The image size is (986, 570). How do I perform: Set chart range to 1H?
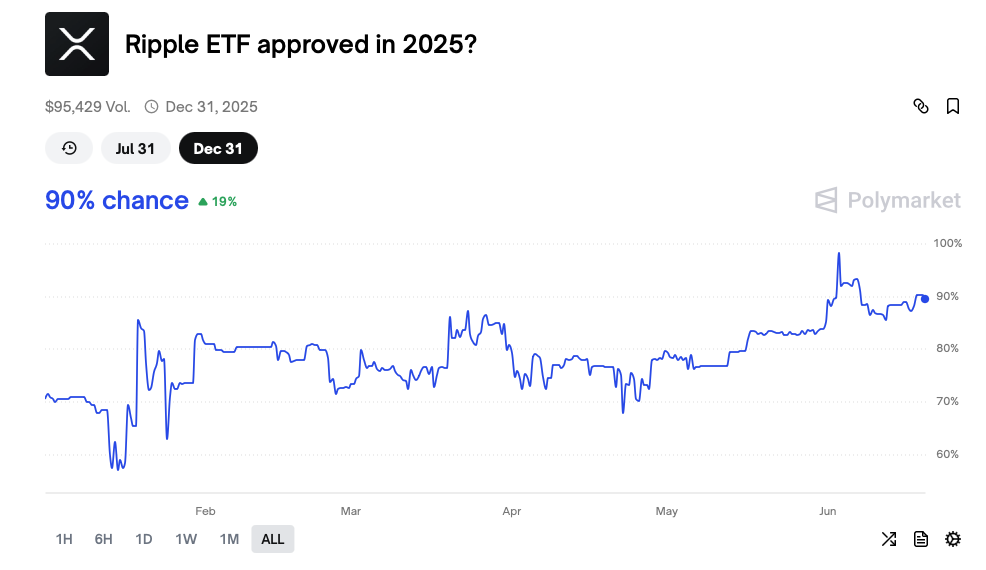[64, 539]
